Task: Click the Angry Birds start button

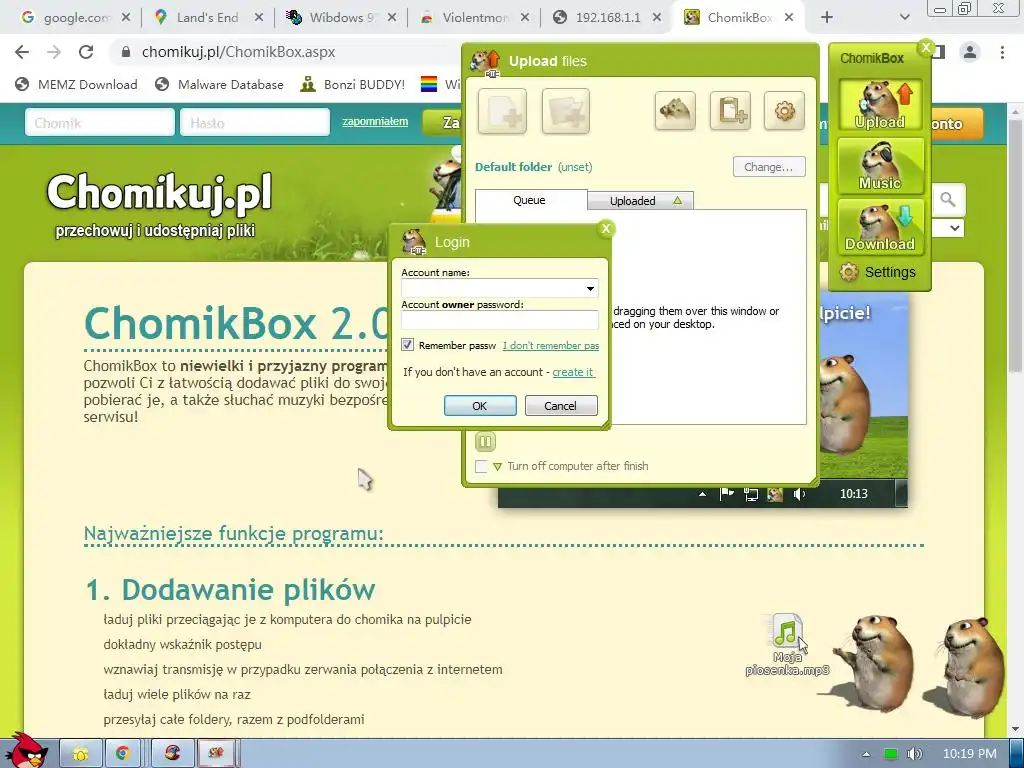Action: click(27, 750)
